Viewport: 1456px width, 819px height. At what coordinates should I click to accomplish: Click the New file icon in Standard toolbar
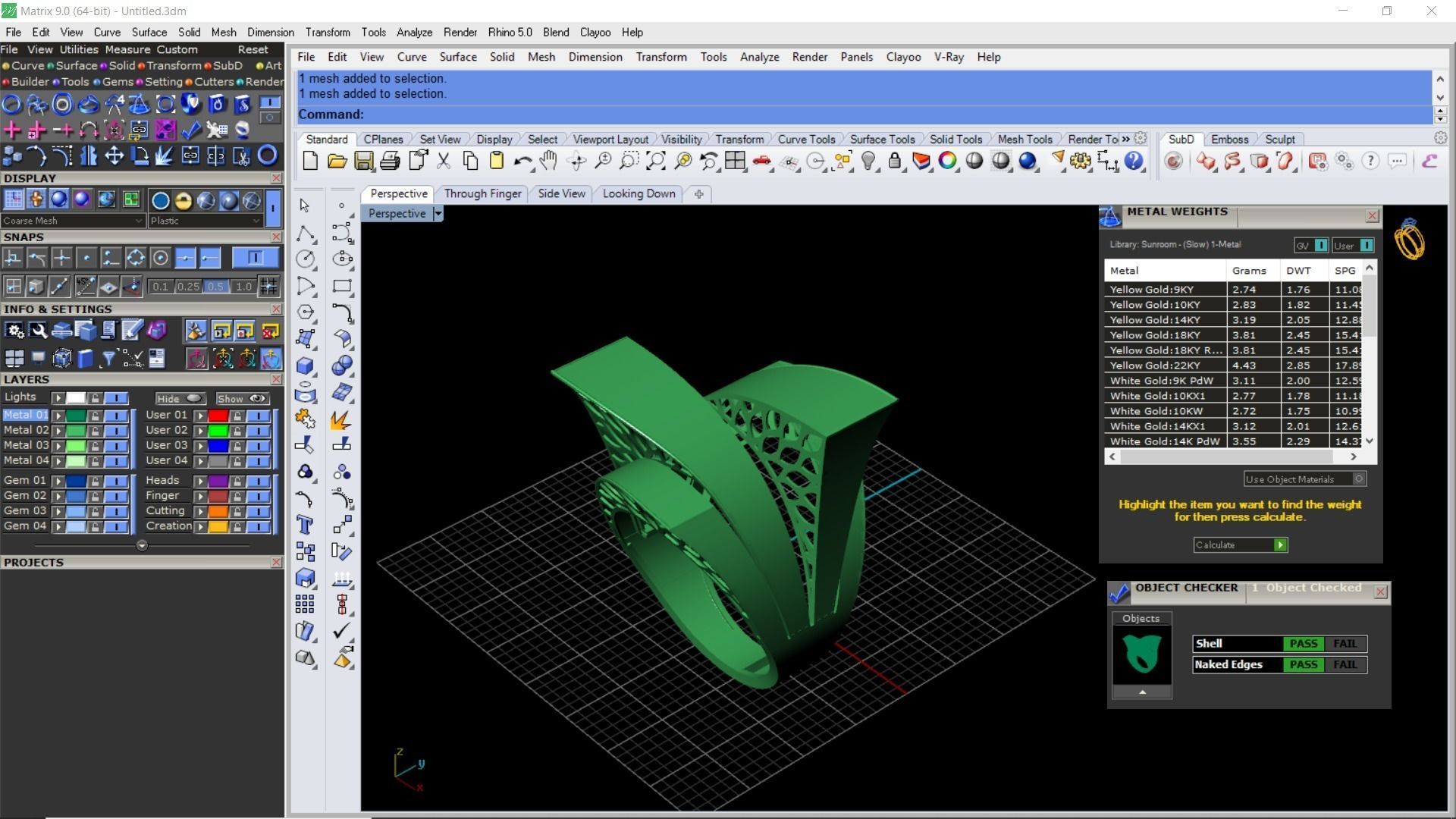point(310,161)
